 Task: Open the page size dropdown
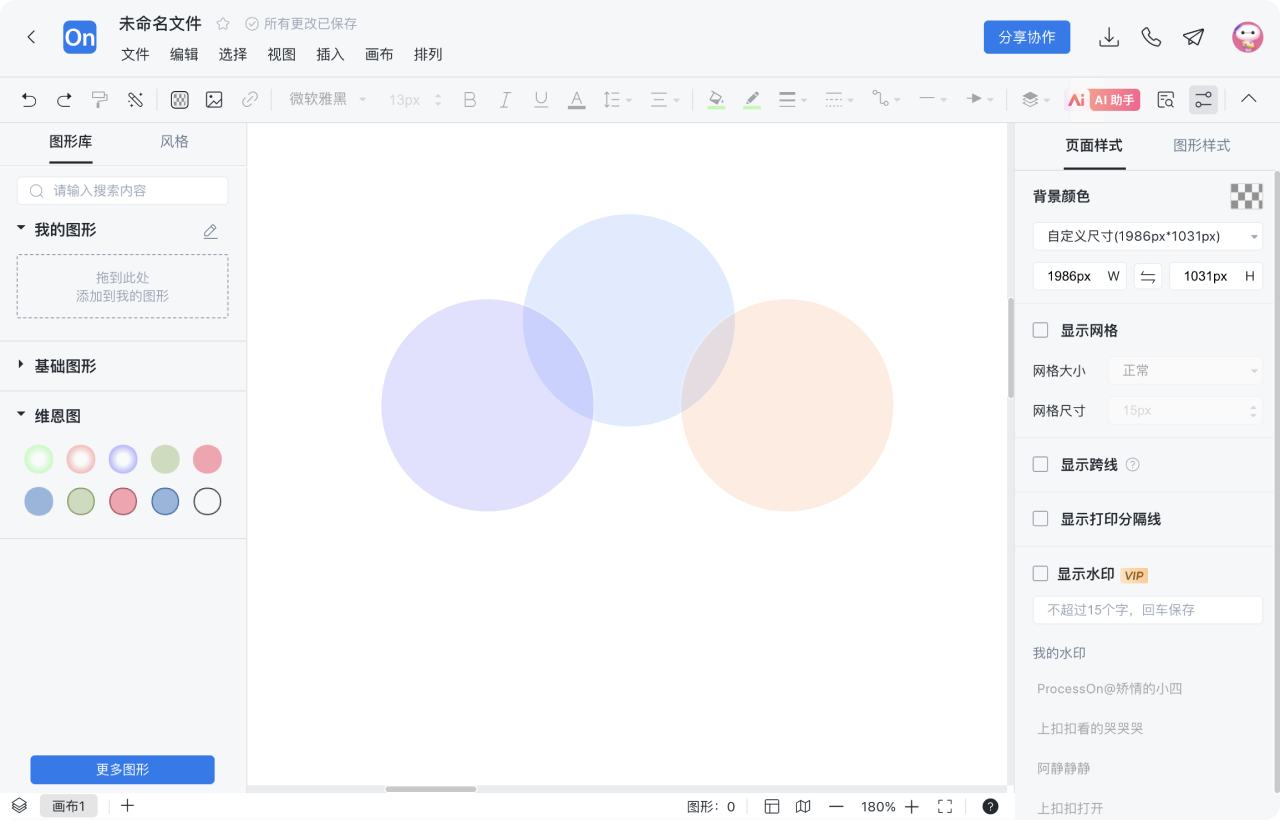(x=1147, y=236)
